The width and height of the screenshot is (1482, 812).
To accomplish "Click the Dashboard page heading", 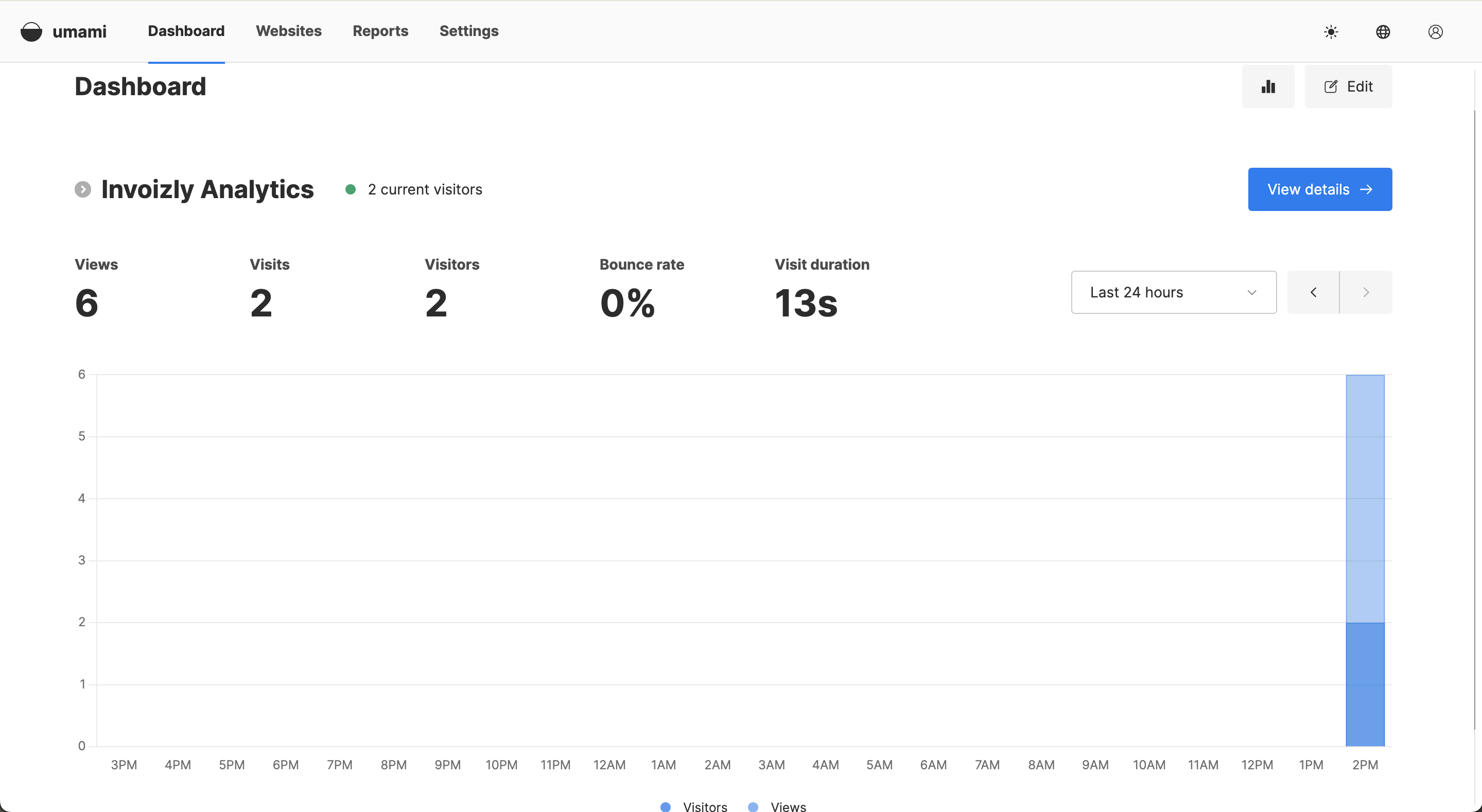I will pos(141,86).
